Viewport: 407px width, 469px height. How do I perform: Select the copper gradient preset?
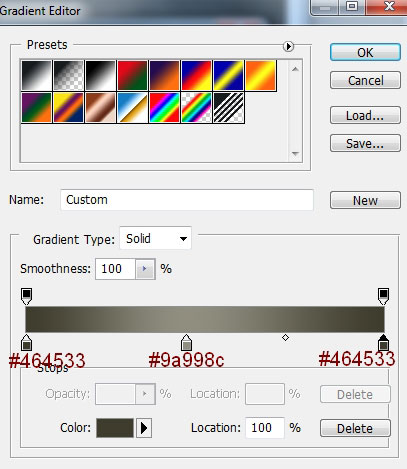click(100, 108)
